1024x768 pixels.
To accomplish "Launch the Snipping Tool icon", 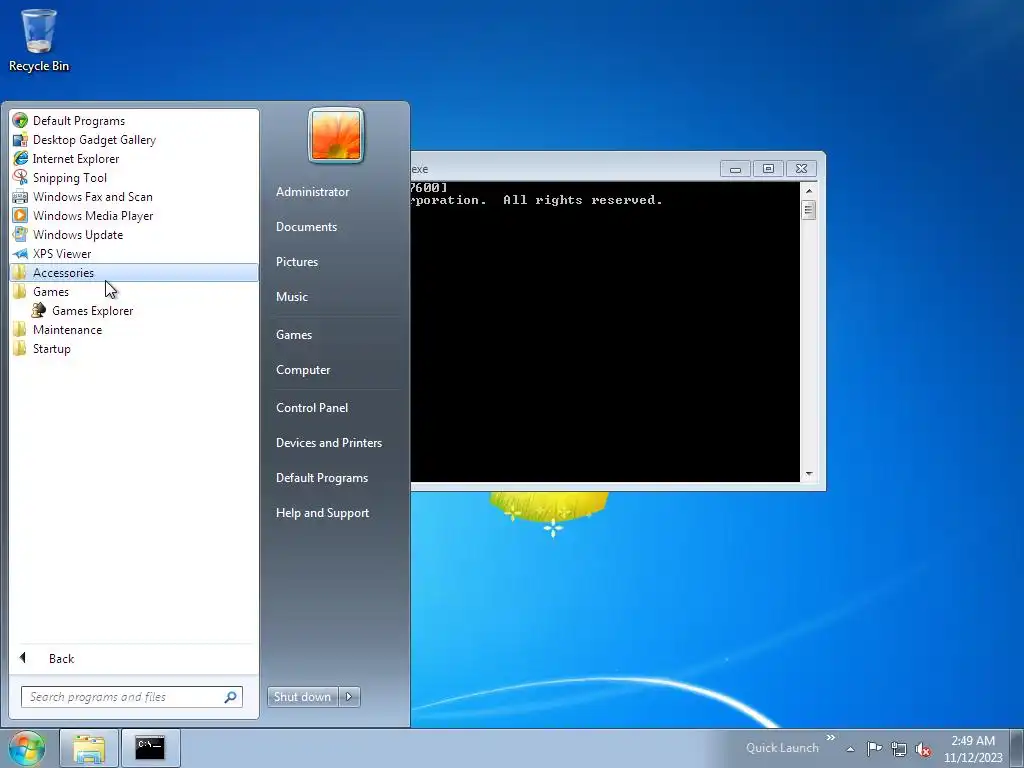I will coord(20,178).
